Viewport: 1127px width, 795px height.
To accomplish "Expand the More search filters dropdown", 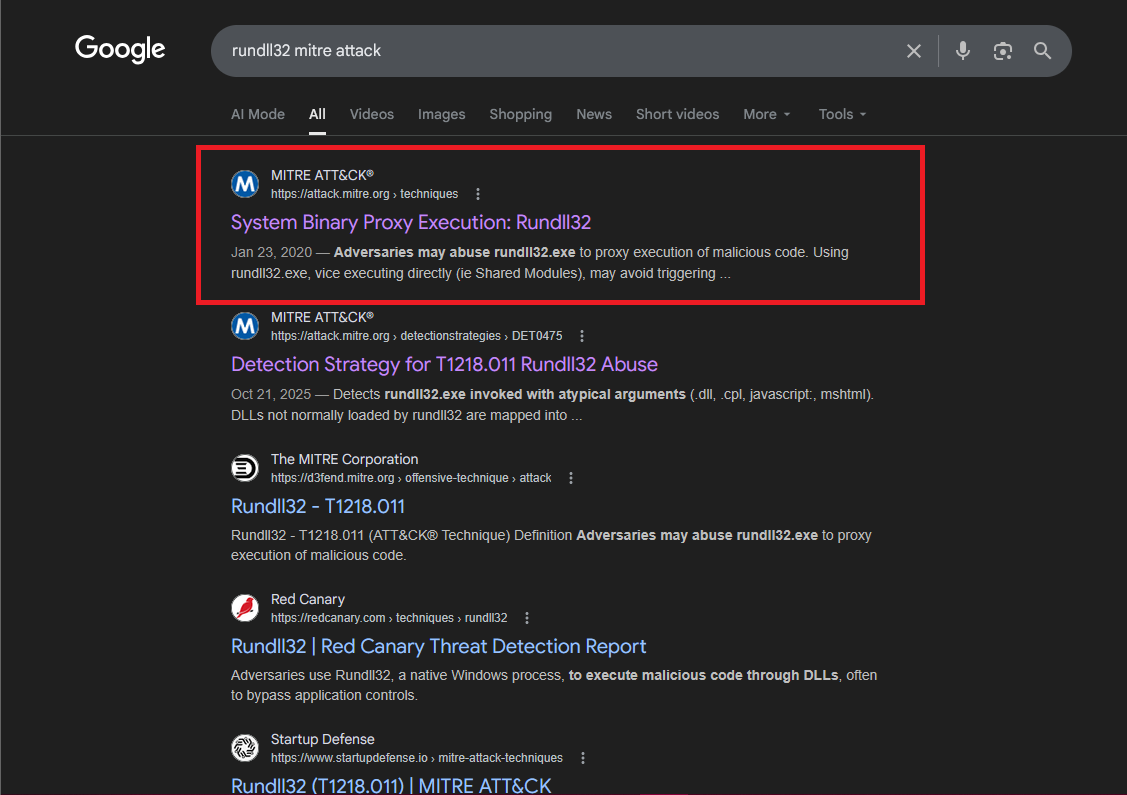I will [x=766, y=114].
